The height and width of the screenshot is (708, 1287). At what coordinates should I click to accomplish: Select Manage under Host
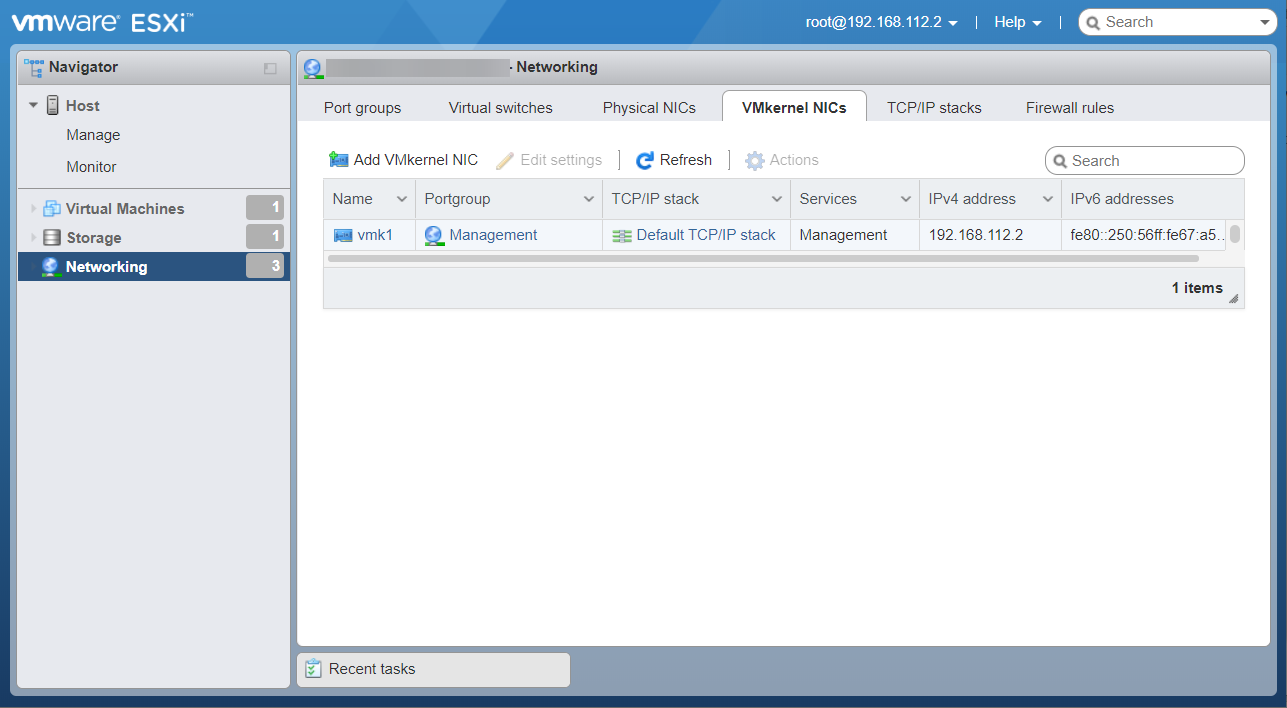(x=93, y=135)
